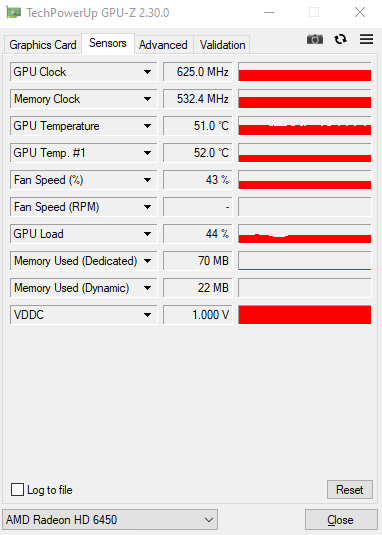The width and height of the screenshot is (382, 535).
Task: Open the Fan Speed (%) dropdown
Action: click(147, 180)
